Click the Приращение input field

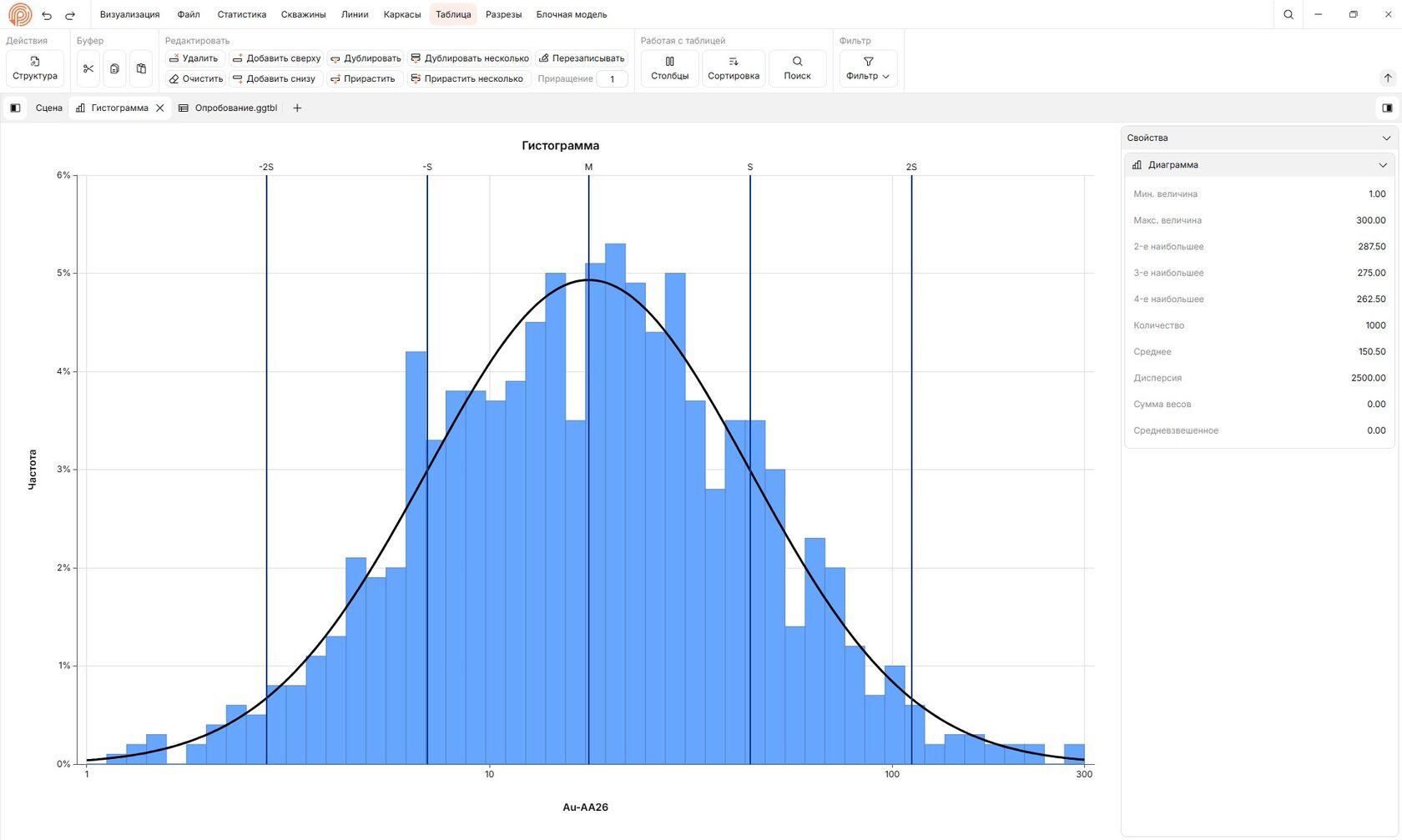[612, 79]
